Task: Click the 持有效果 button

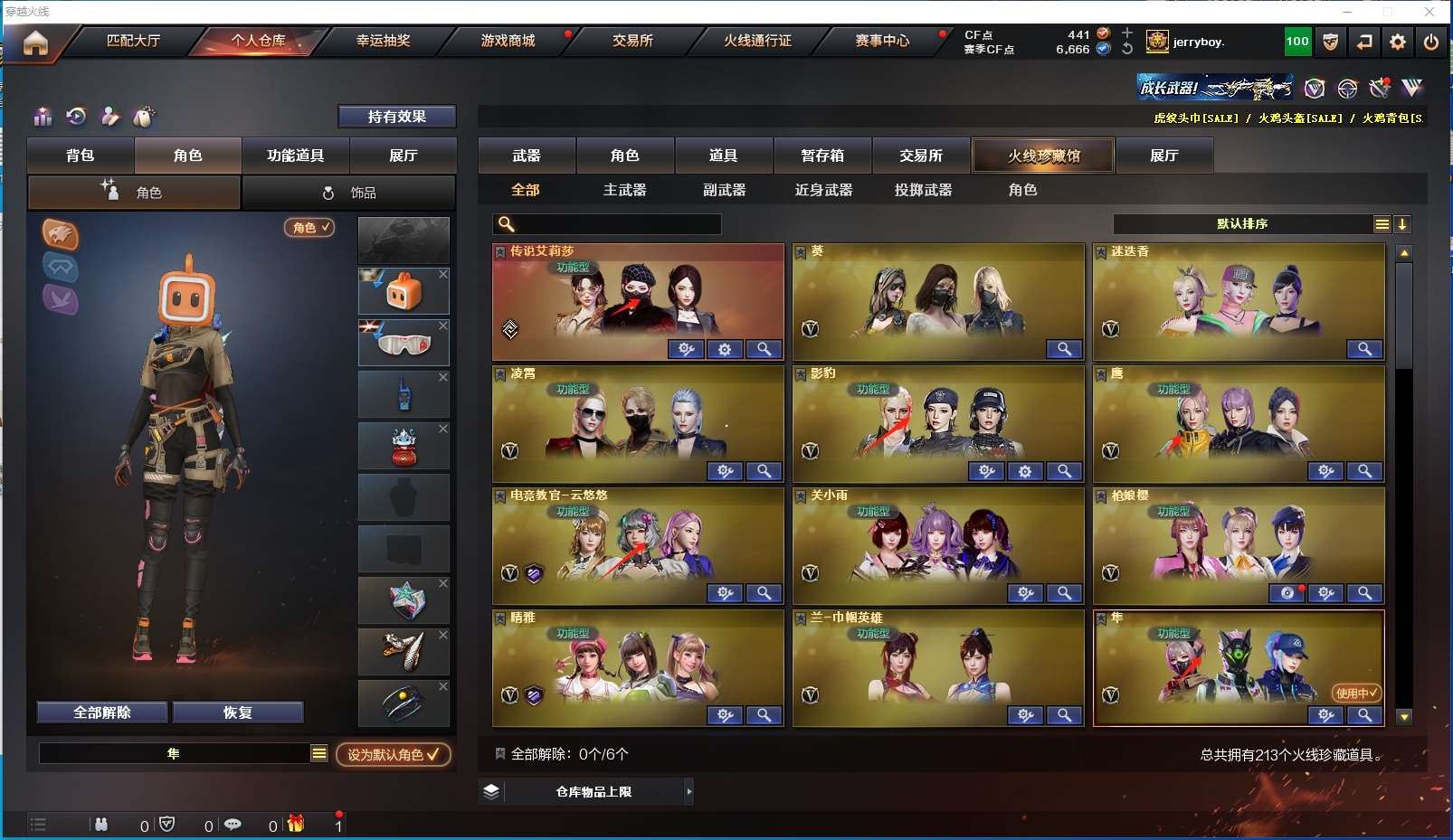Action: point(396,117)
